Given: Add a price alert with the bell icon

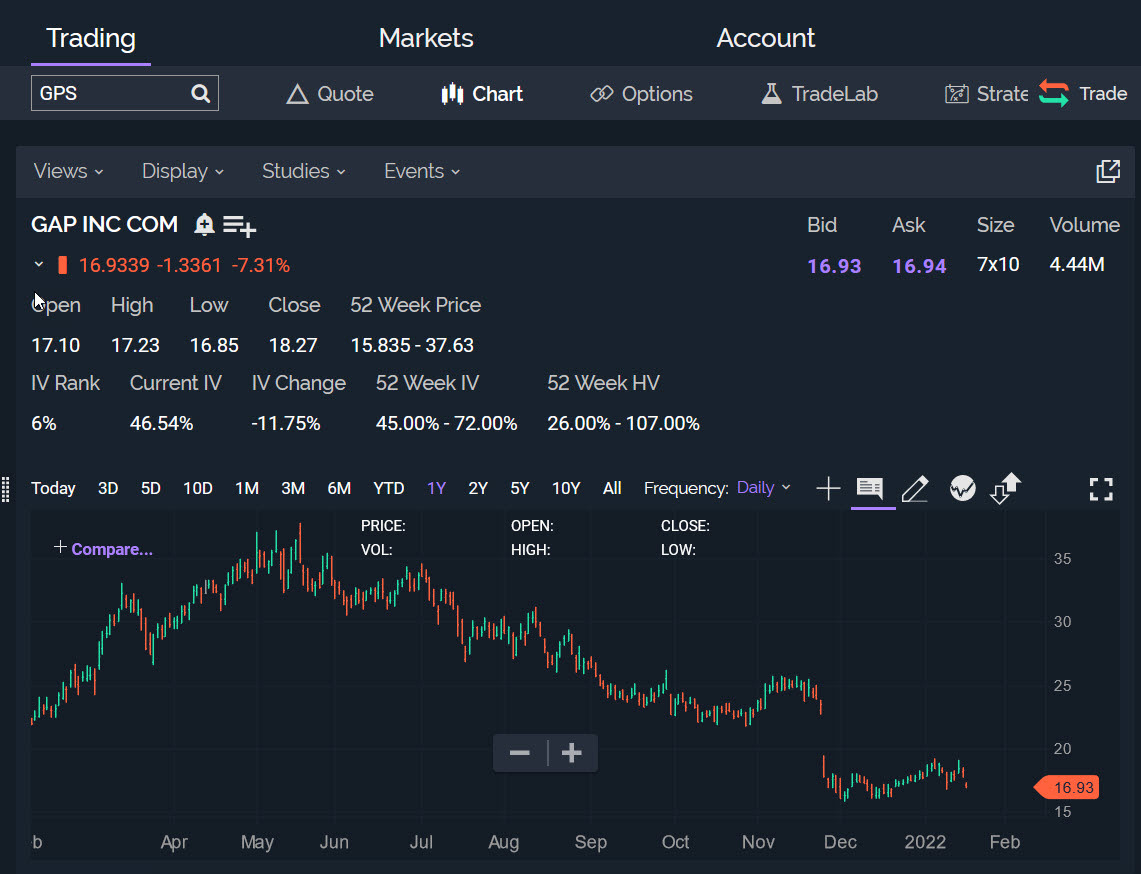Looking at the screenshot, I should point(204,224).
